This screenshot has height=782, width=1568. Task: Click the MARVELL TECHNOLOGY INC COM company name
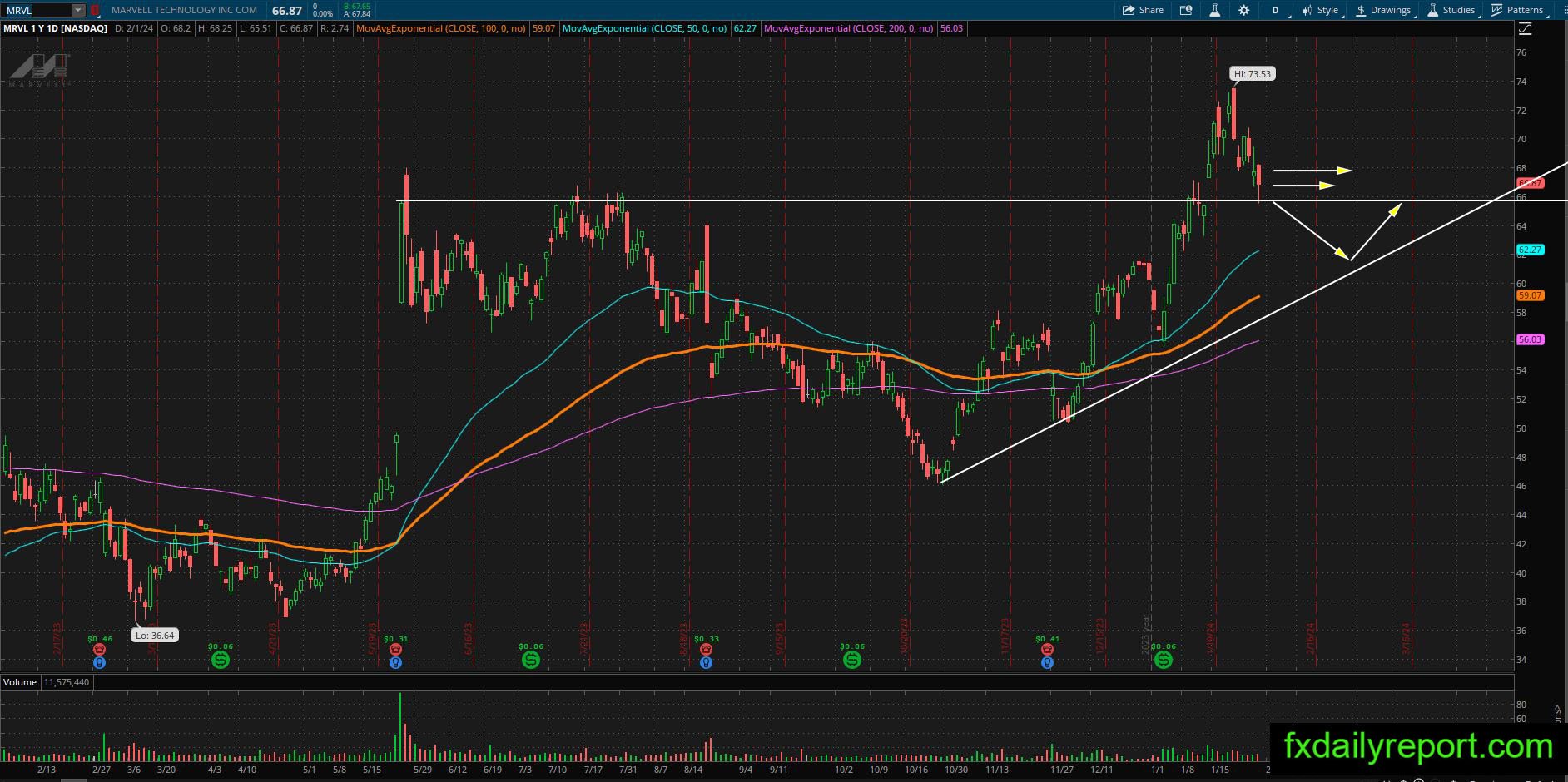tap(184, 10)
